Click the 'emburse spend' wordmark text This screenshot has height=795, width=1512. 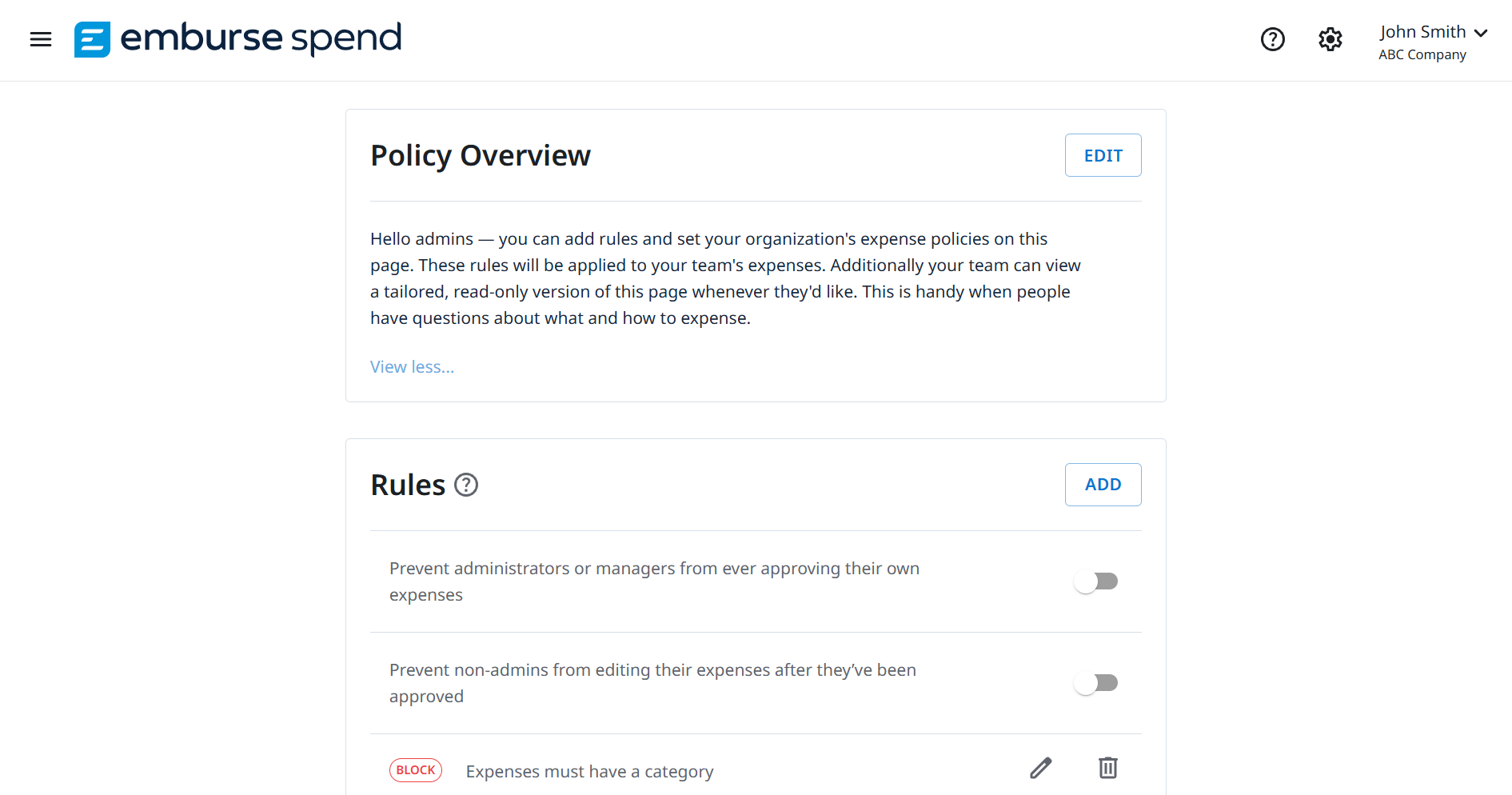coord(261,38)
